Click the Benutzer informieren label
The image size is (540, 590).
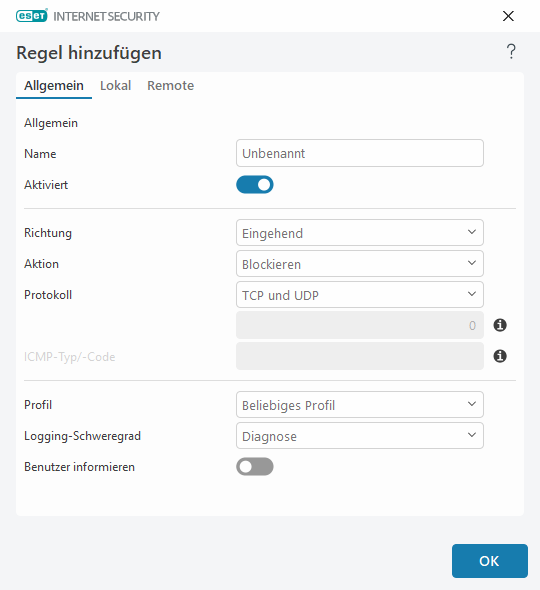[79, 467]
